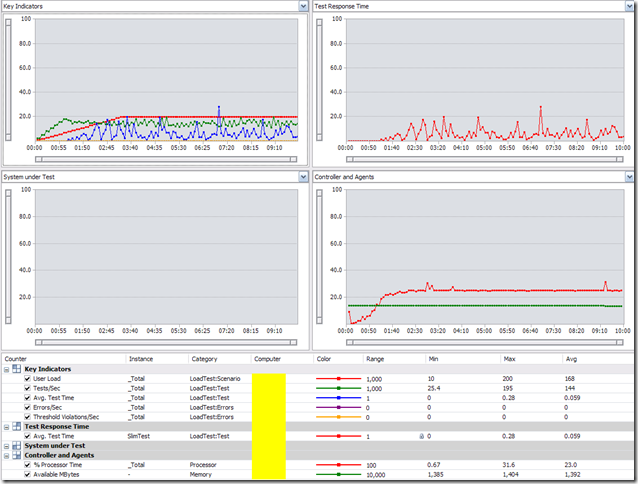Click the Test Response Time vertical zoom slider

click(x=319, y=80)
